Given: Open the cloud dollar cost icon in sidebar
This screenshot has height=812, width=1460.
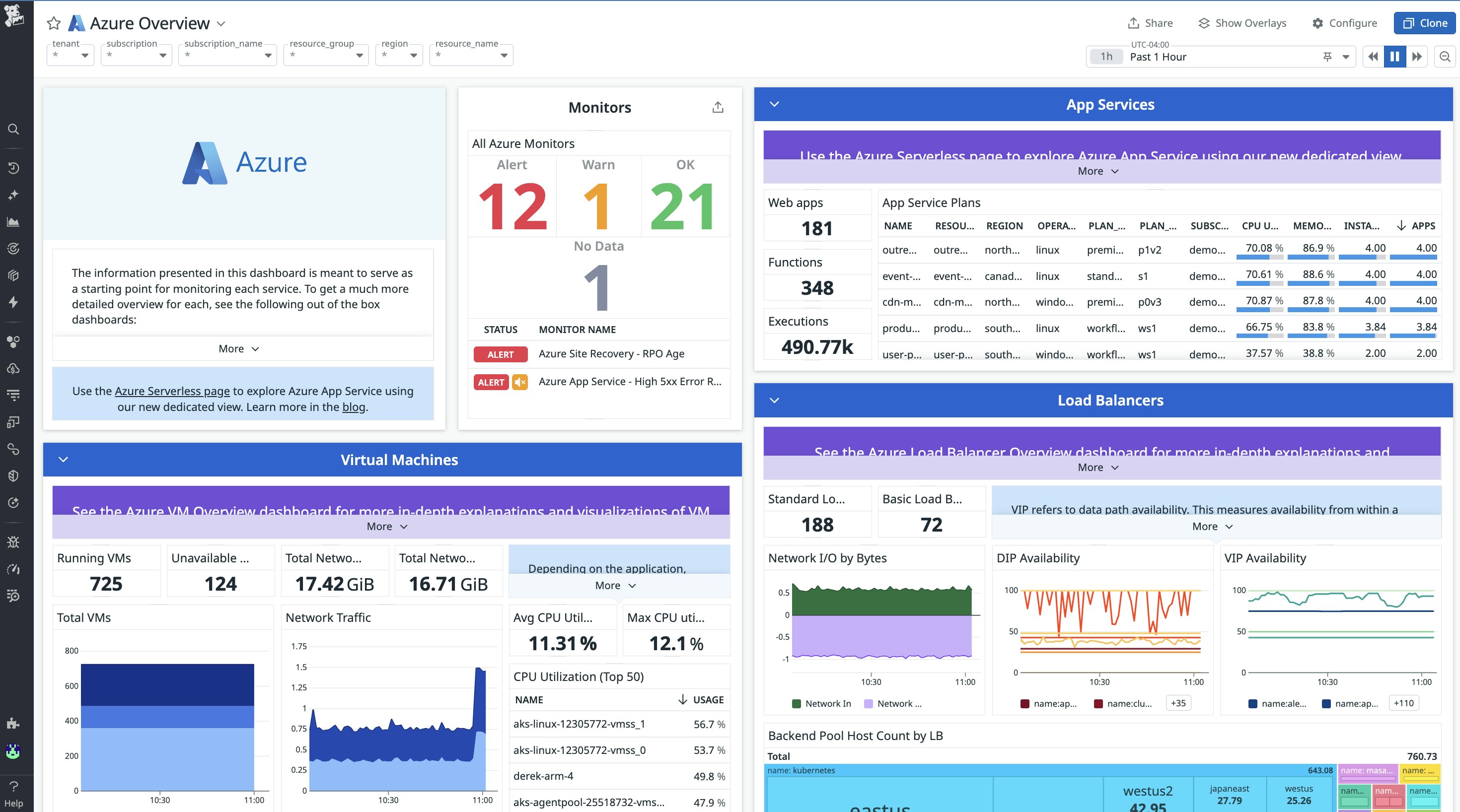Looking at the screenshot, I should (13, 368).
